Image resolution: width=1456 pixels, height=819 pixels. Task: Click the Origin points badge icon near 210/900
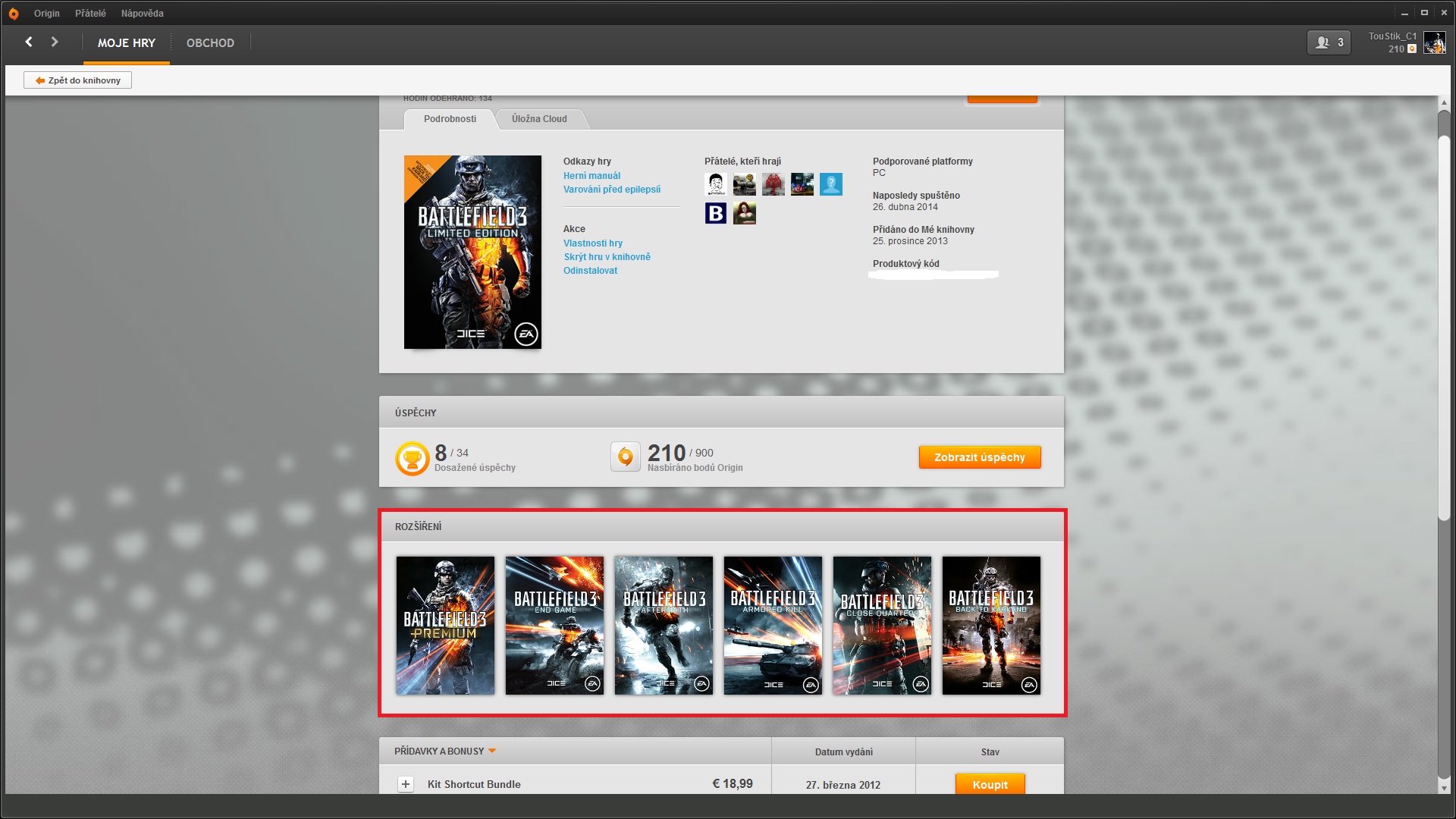[626, 457]
